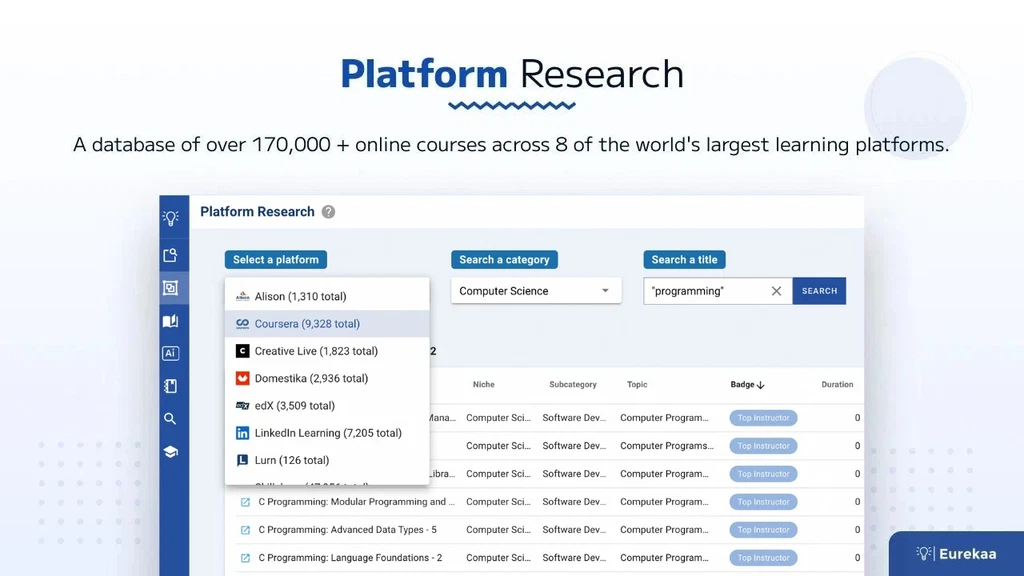Click the notebook icon in sidebar

tap(170, 386)
